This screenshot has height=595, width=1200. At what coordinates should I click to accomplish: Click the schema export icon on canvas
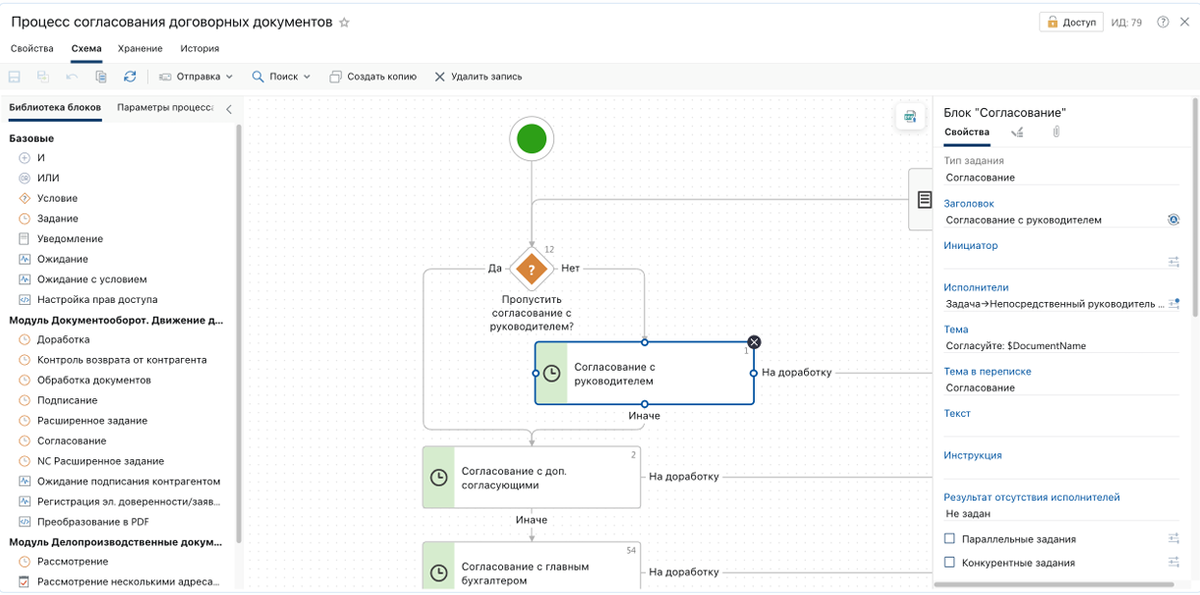[x=910, y=117]
